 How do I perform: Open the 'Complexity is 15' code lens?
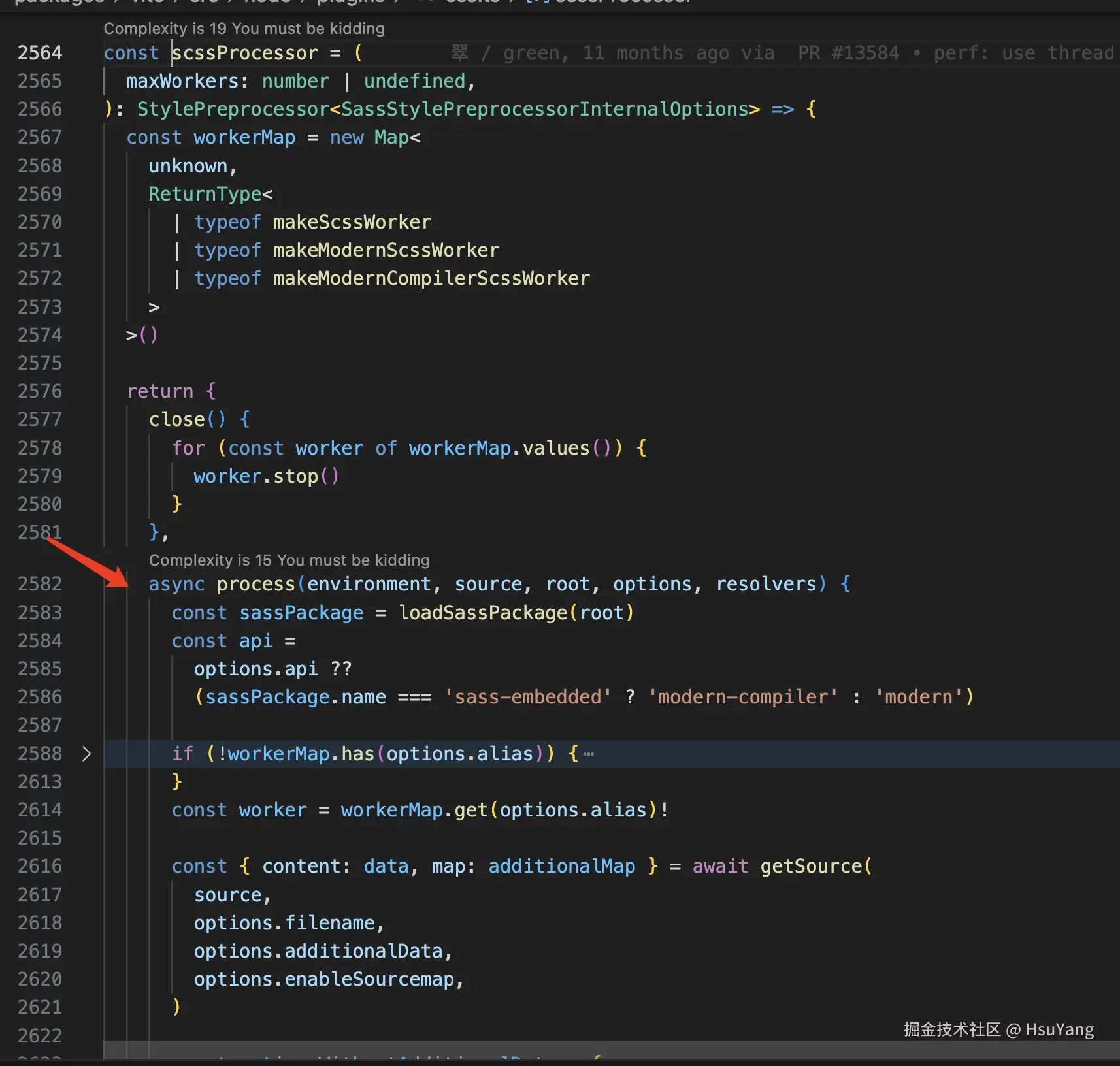click(289, 560)
